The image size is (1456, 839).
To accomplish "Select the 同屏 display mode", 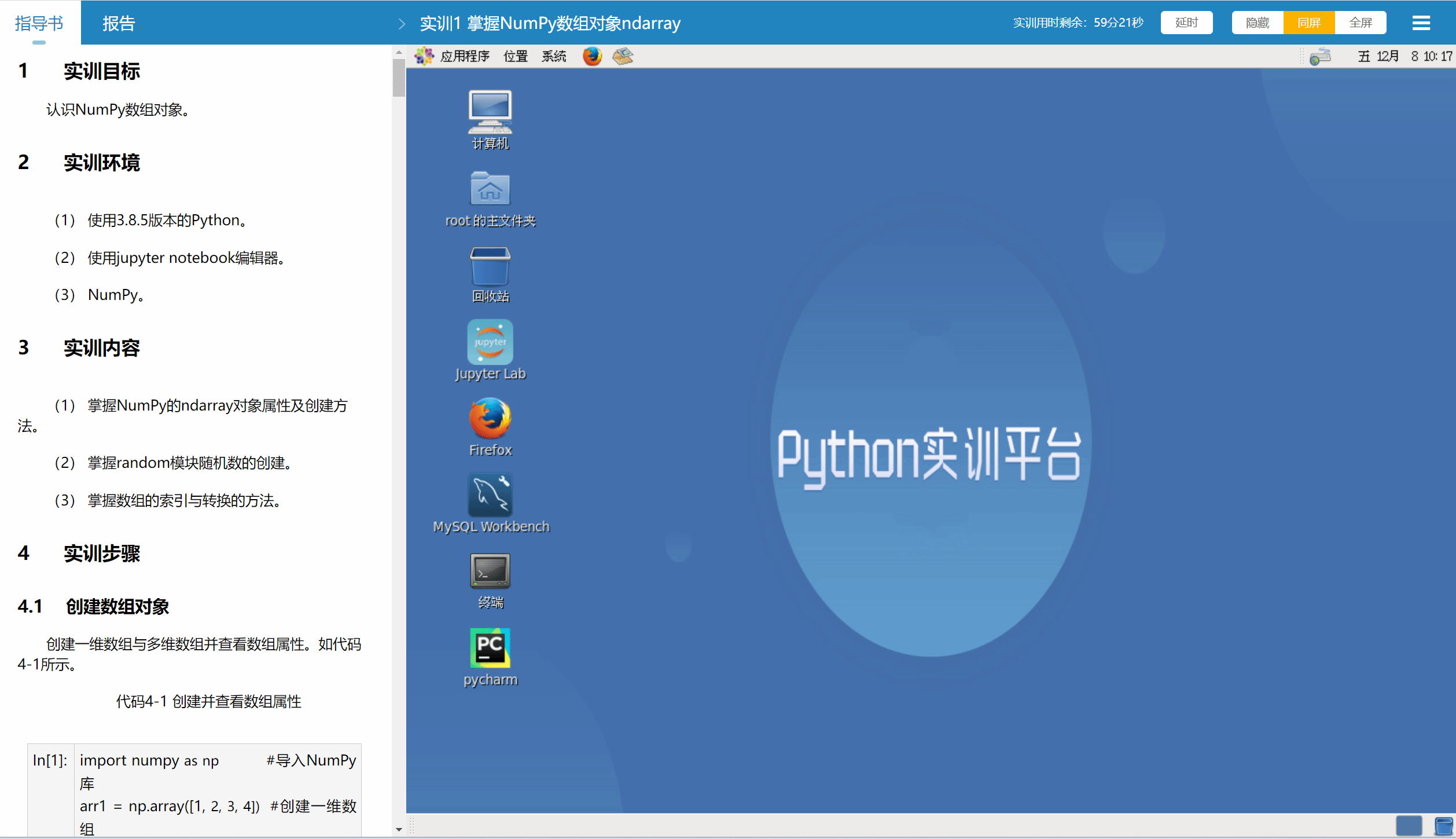I will pos(1308,23).
